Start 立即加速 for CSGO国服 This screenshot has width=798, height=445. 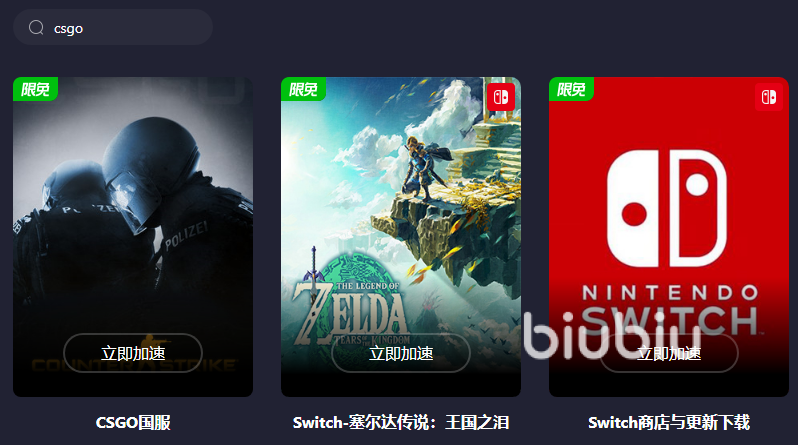pyautogui.click(x=133, y=353)
